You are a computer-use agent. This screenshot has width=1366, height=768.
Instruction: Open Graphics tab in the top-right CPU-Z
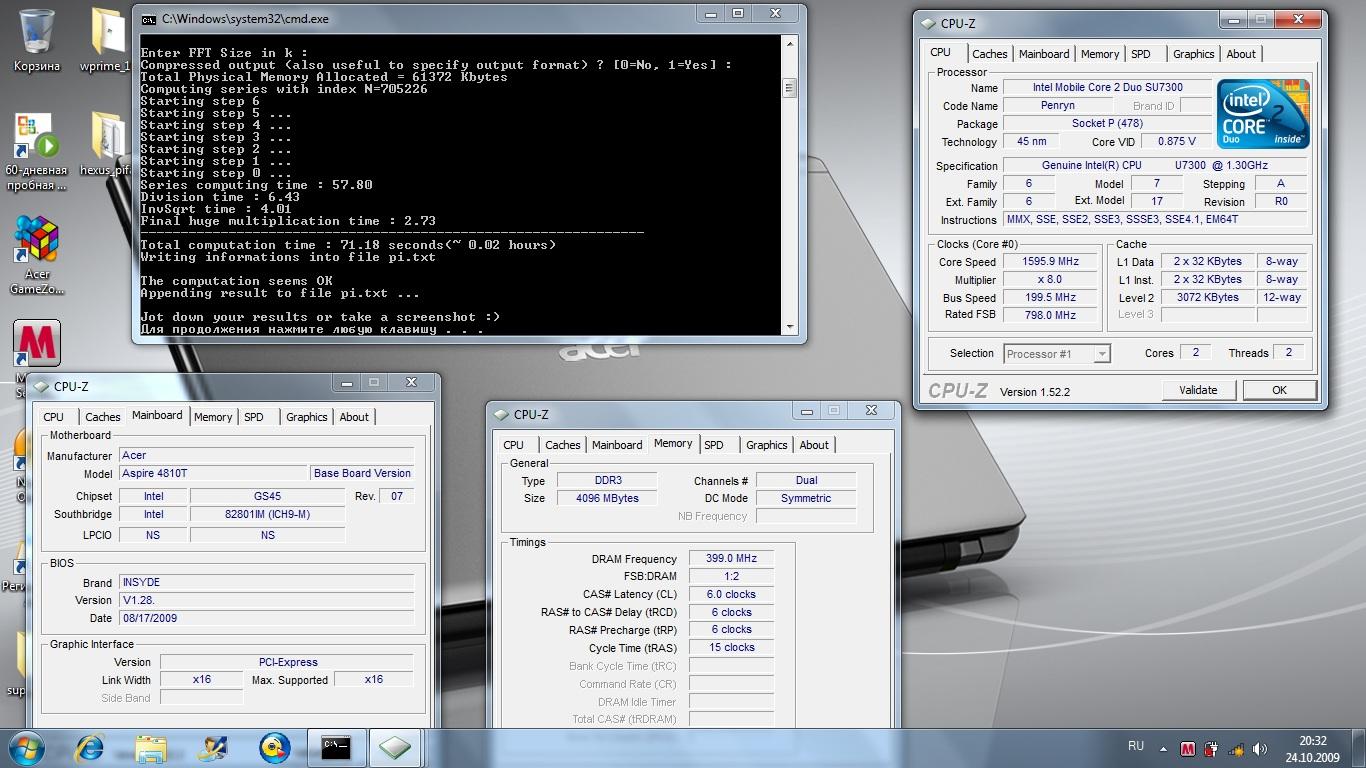point(1193,54)
